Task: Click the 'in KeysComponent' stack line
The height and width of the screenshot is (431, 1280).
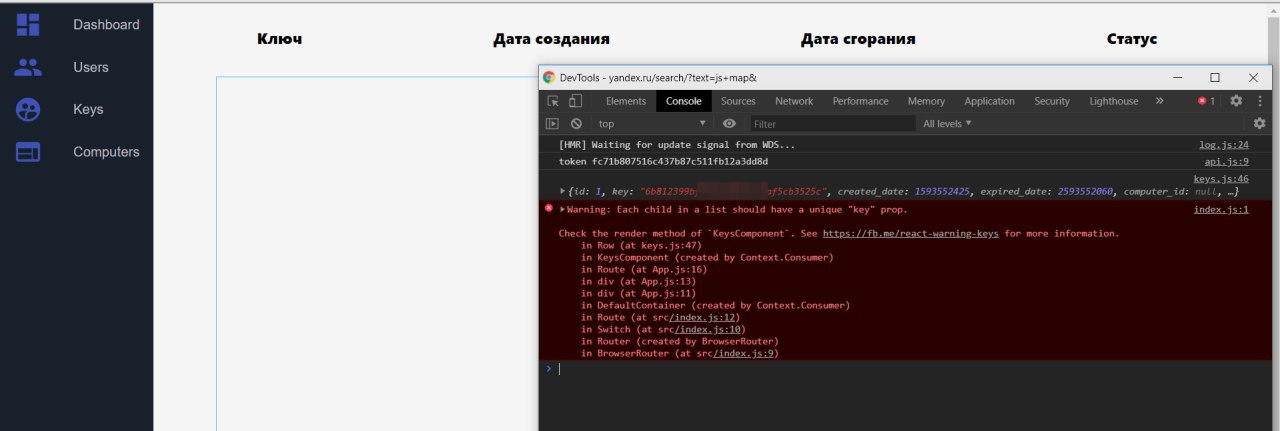Action: click(x=707, y=257)
